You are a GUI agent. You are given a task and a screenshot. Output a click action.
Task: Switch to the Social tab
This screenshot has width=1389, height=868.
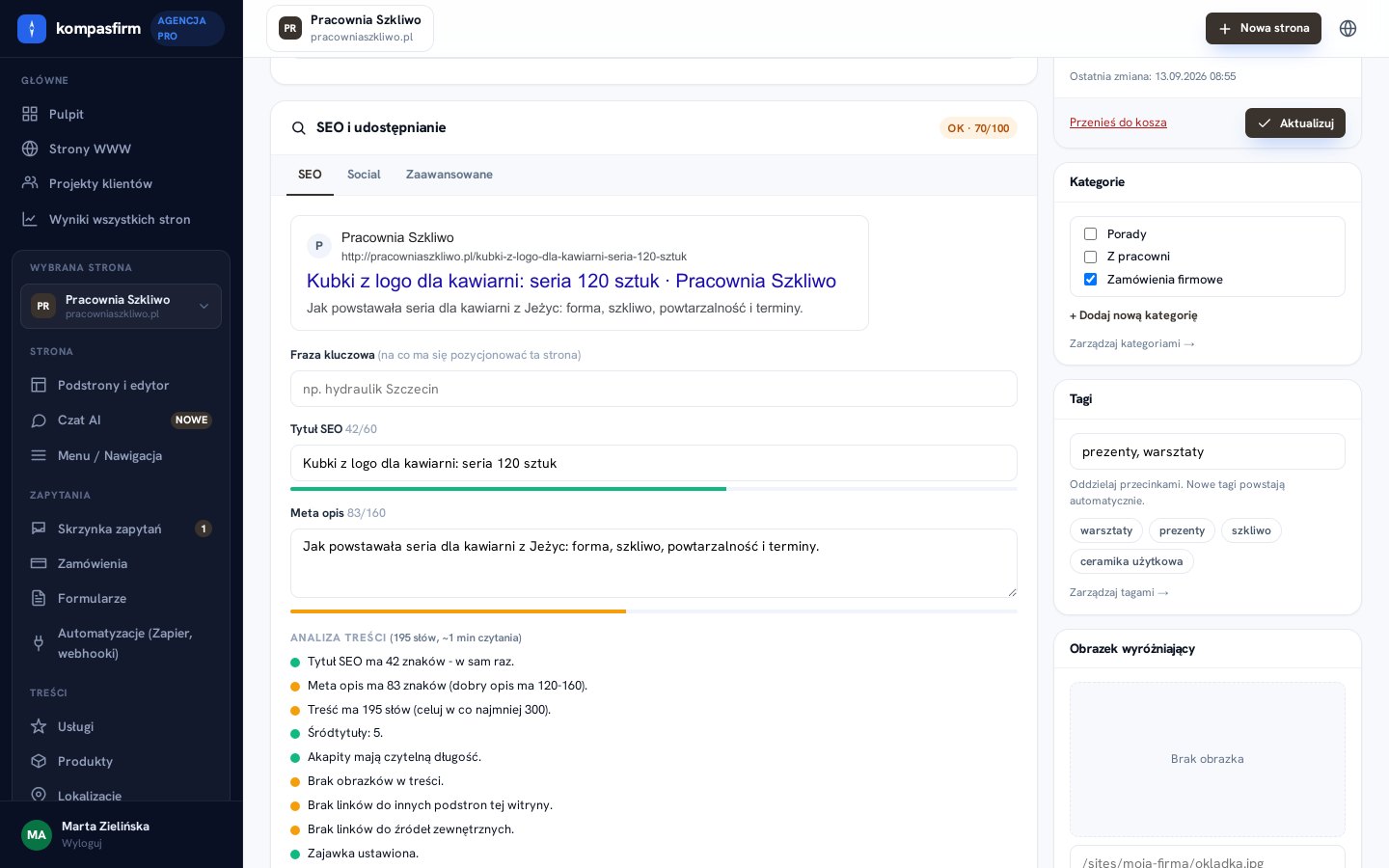point(364,175)
